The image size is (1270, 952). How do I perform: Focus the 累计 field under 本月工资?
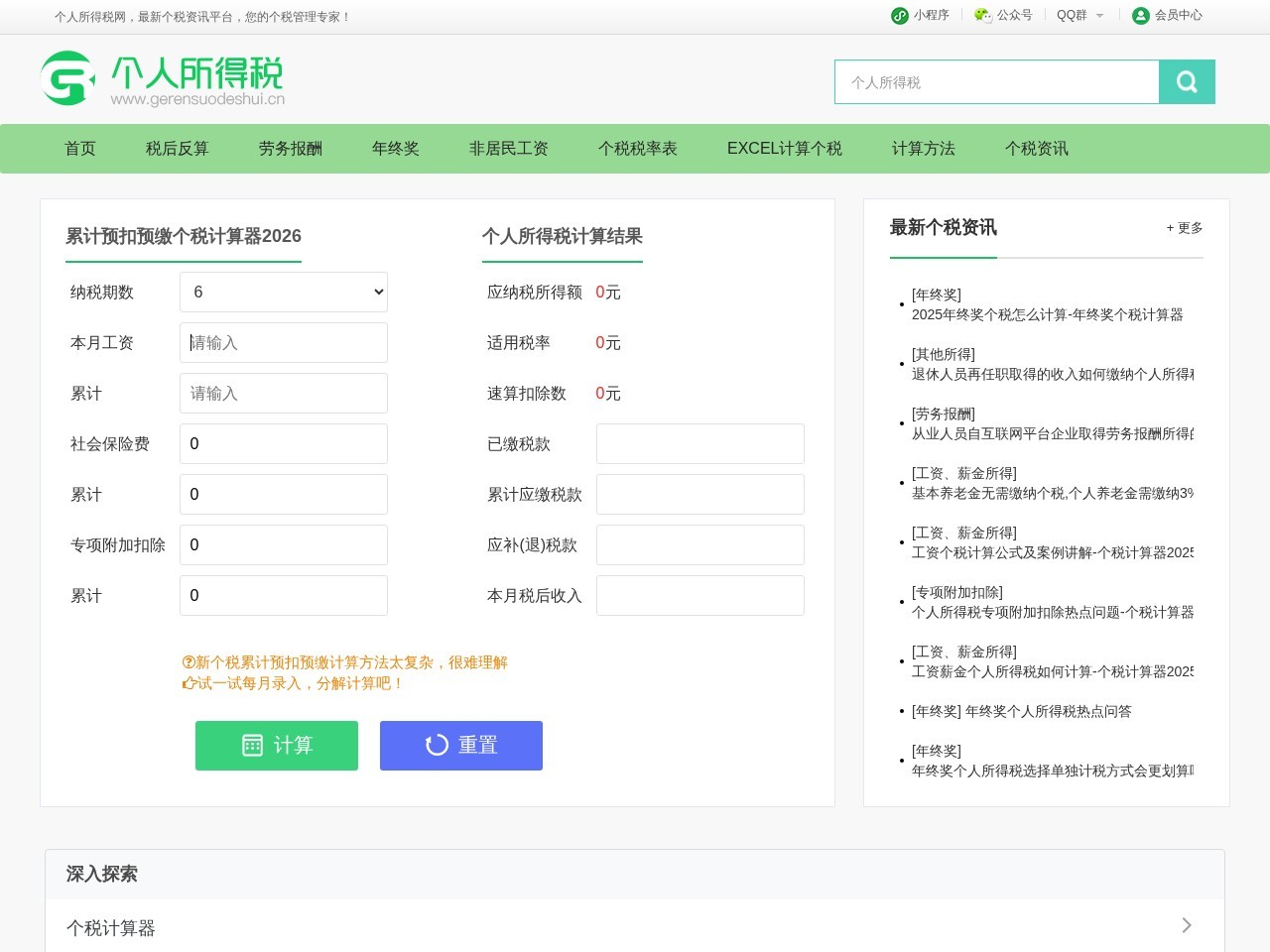coord(284,393)
